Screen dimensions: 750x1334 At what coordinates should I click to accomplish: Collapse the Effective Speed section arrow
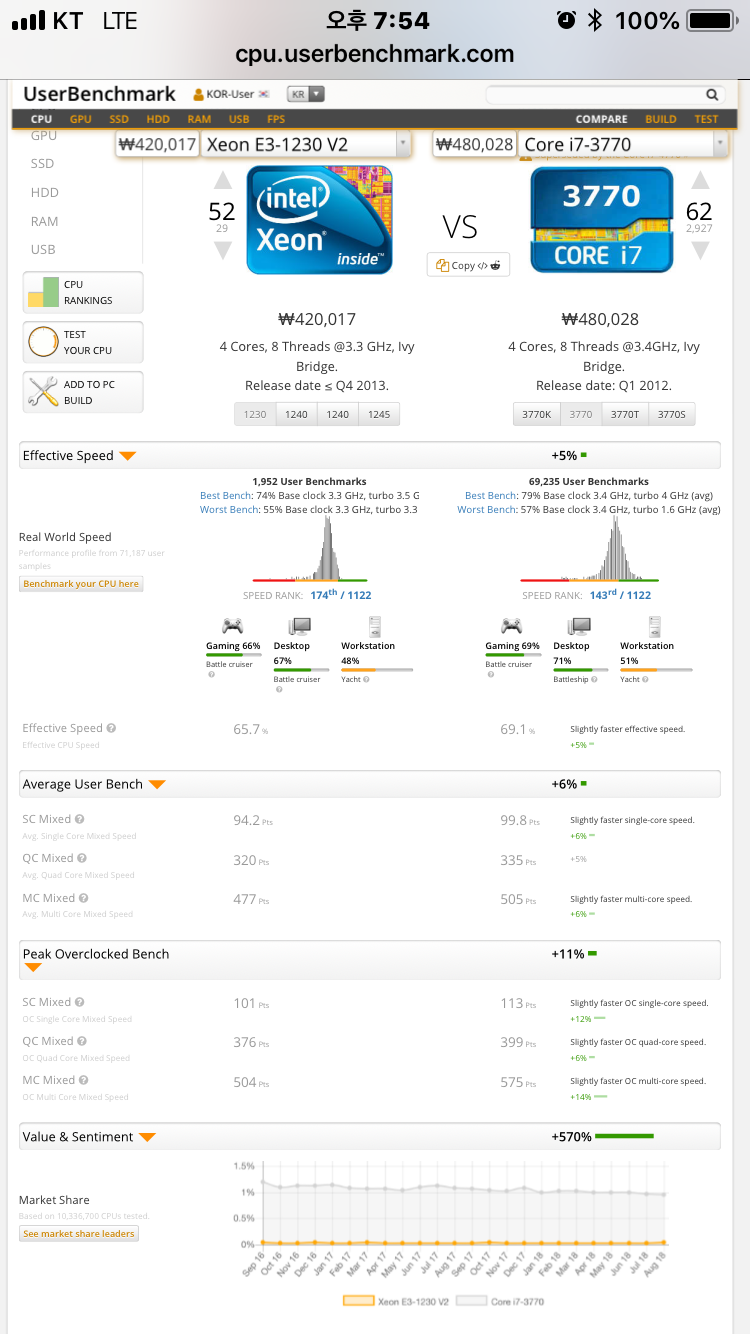[x=127, y=456]
